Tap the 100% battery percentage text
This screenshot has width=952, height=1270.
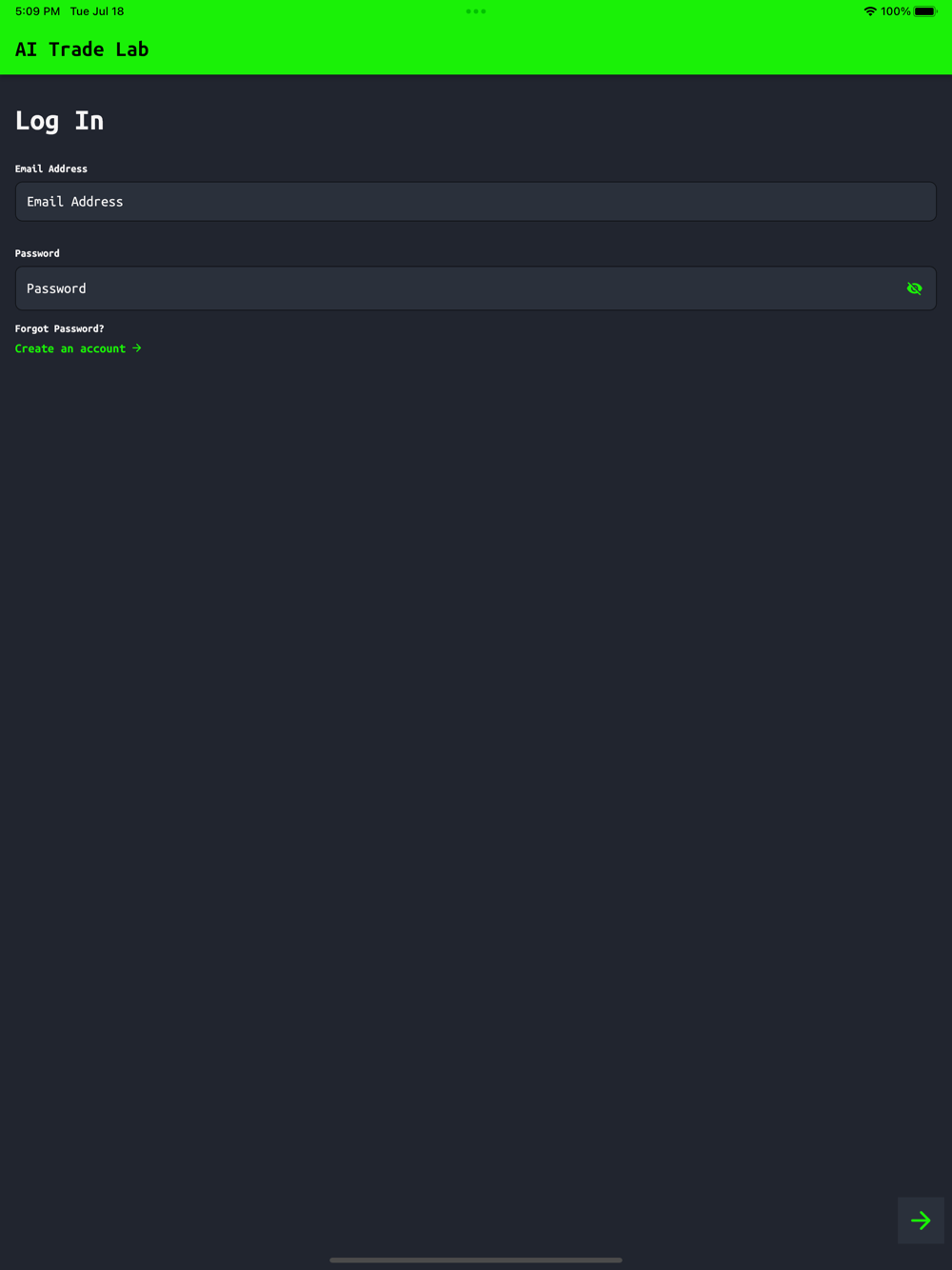[895, 11]
